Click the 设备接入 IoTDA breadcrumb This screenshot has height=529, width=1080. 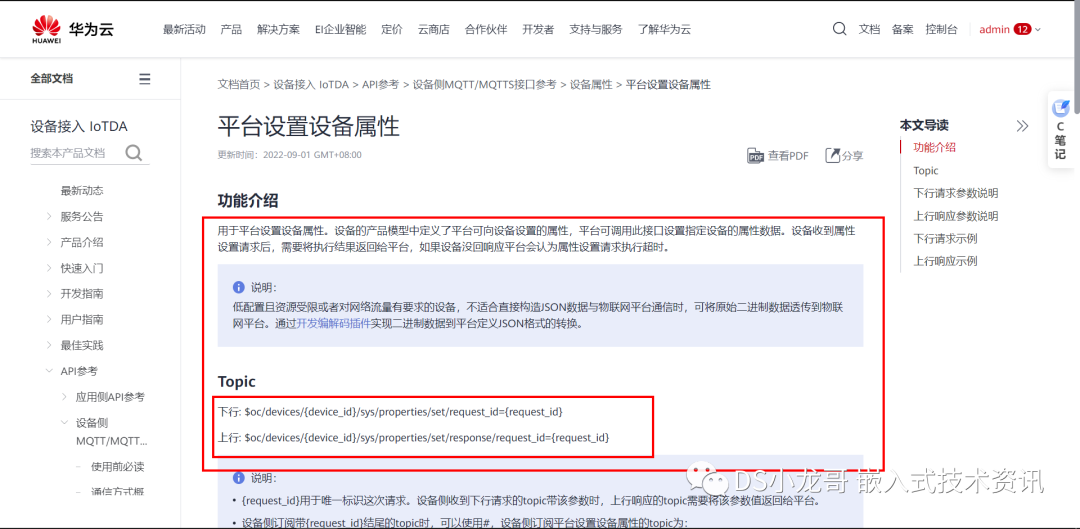tap(311, 85)
